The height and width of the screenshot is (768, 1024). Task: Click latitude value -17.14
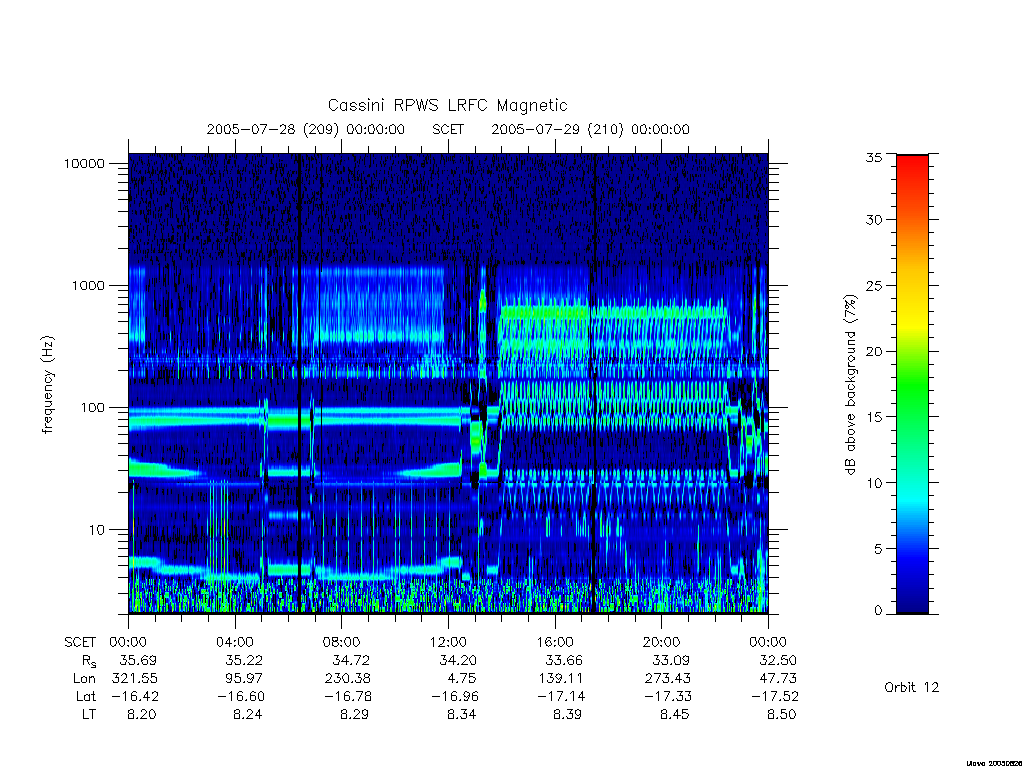click(561, 697)
